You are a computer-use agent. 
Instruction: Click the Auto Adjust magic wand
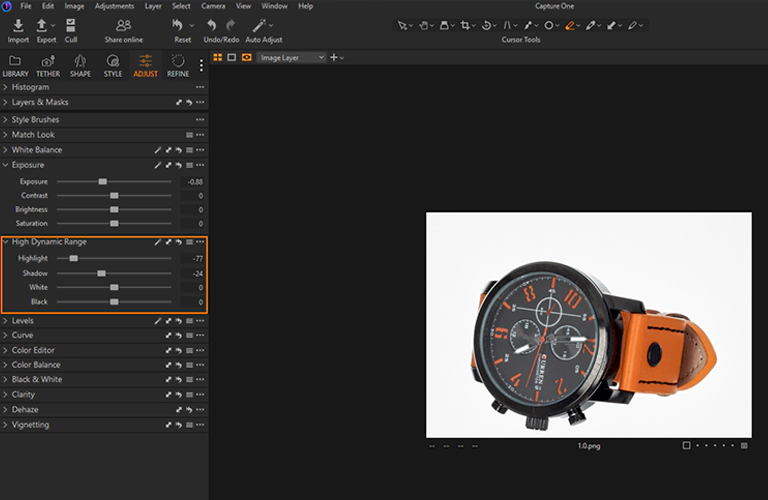pos(258,26)
